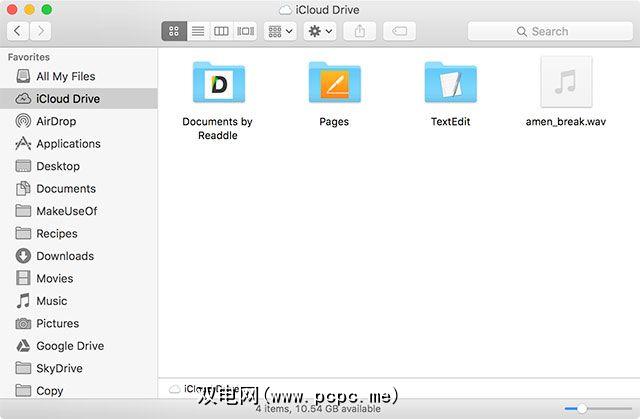Open the gear Action menu

tap(320, 31)
